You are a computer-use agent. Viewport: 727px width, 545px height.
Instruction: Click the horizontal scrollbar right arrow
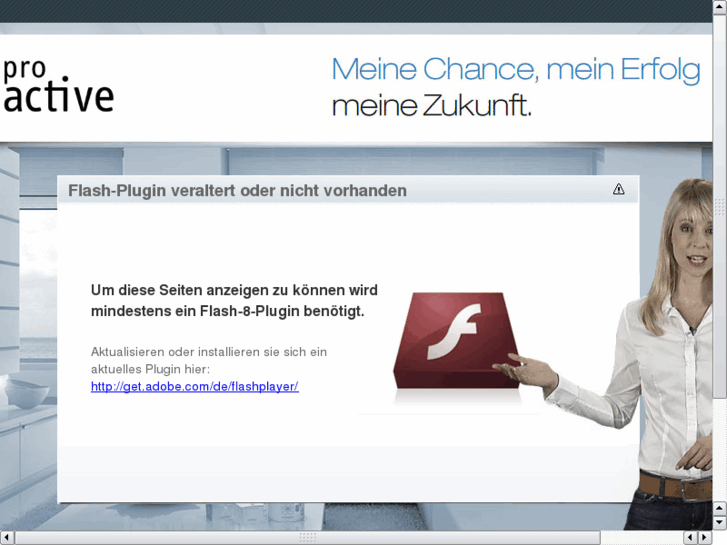(705, 538)
